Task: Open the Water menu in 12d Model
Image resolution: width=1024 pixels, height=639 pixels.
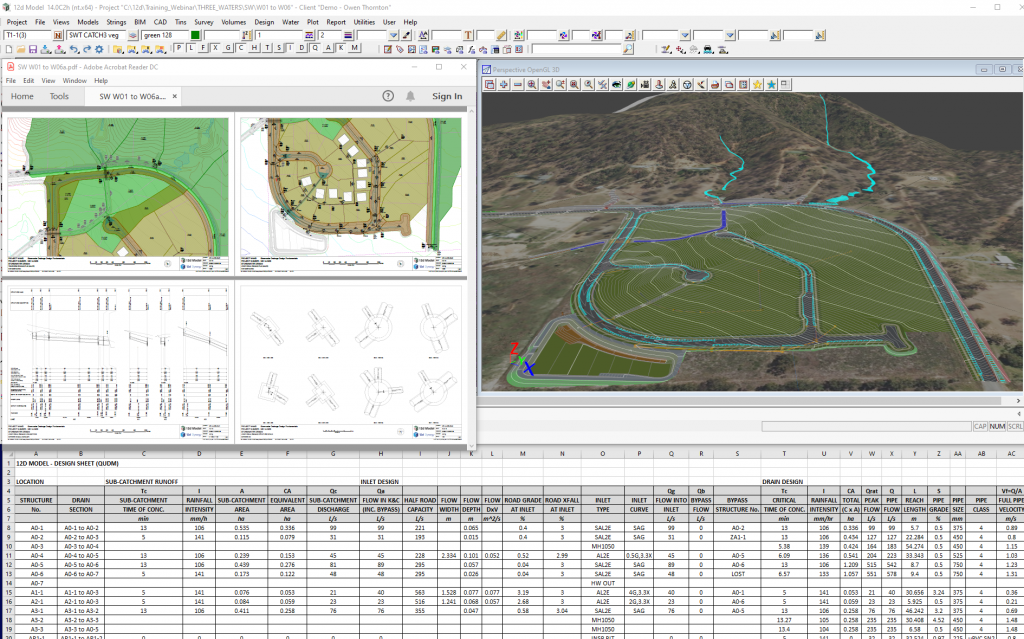Action: pos(290,21)
